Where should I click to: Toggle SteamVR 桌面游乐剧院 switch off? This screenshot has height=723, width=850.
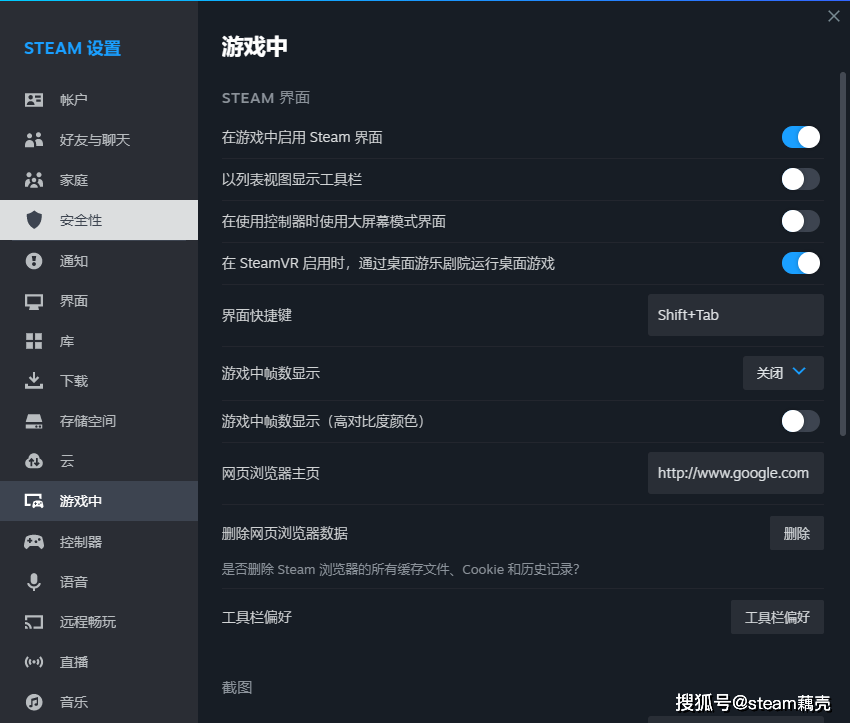800,263
